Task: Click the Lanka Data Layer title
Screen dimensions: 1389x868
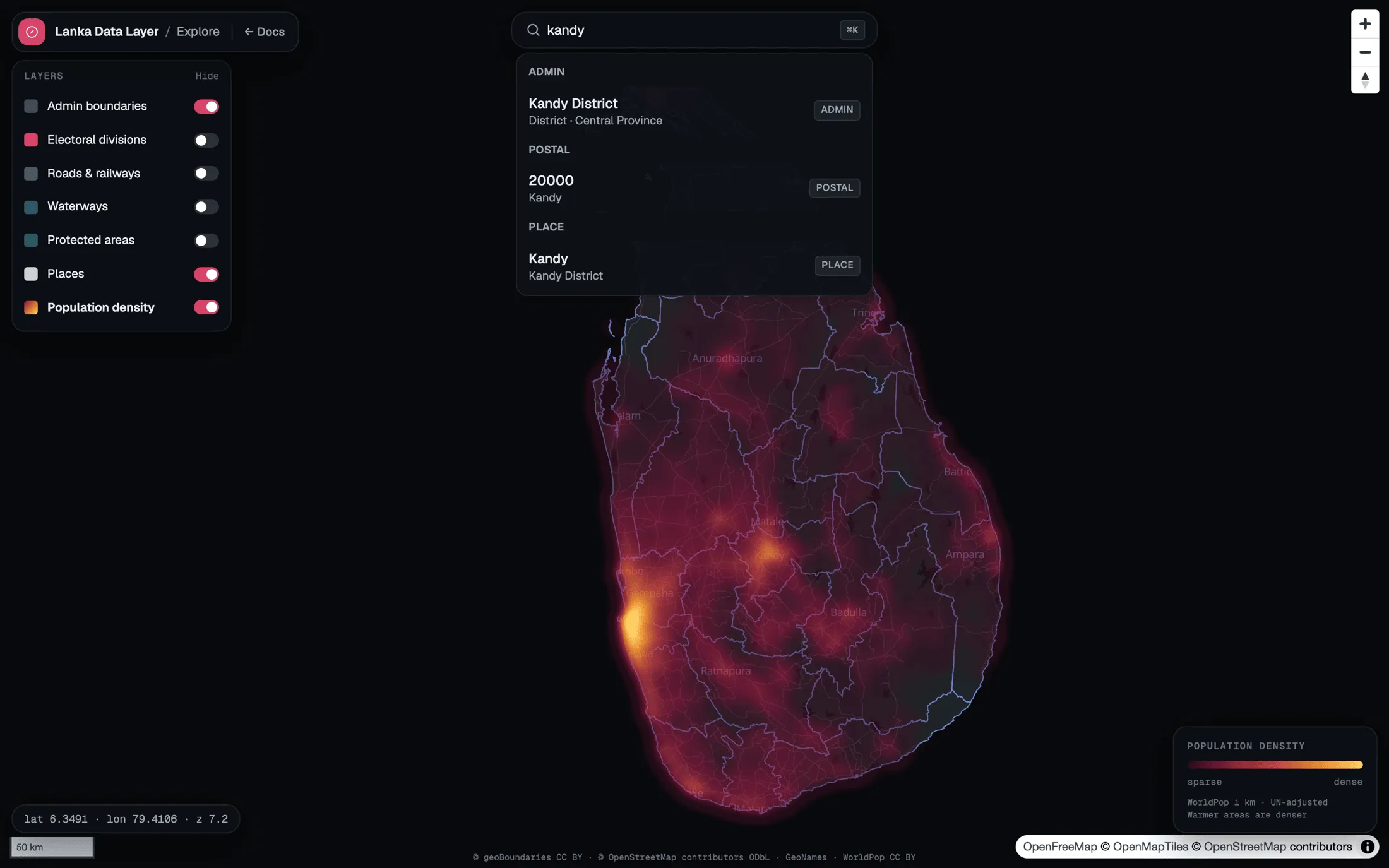Action: [107, 32]
